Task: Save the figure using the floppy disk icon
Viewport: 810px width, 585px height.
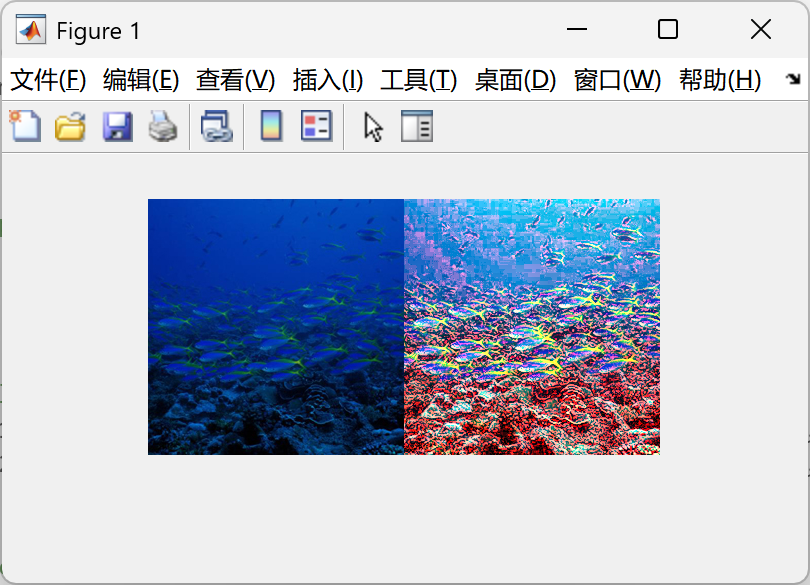Action: [x=118, y=126]
